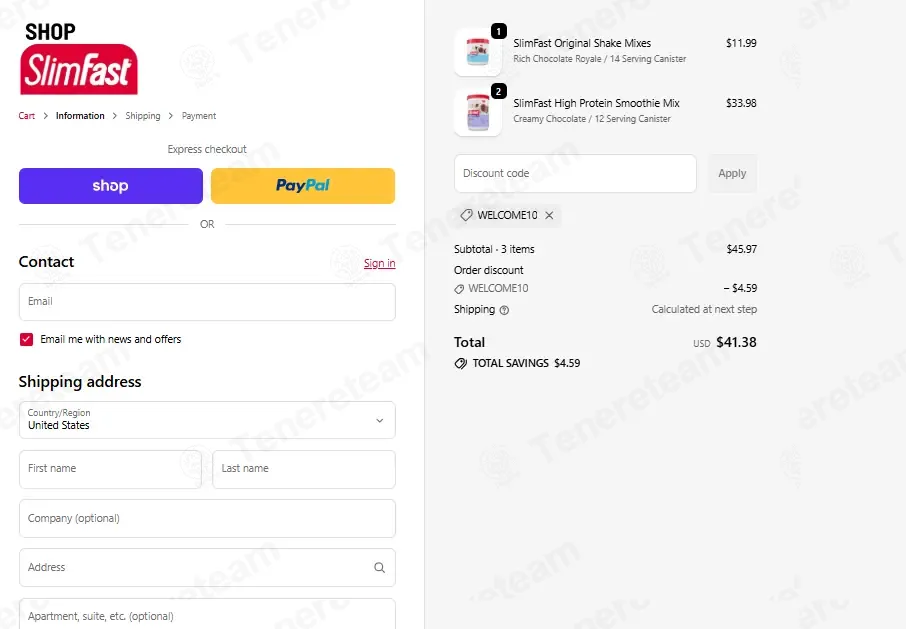The image size is (906, 629).
Task: Select the Shipping breadcrumb step
Action: (x=143, y=116)
